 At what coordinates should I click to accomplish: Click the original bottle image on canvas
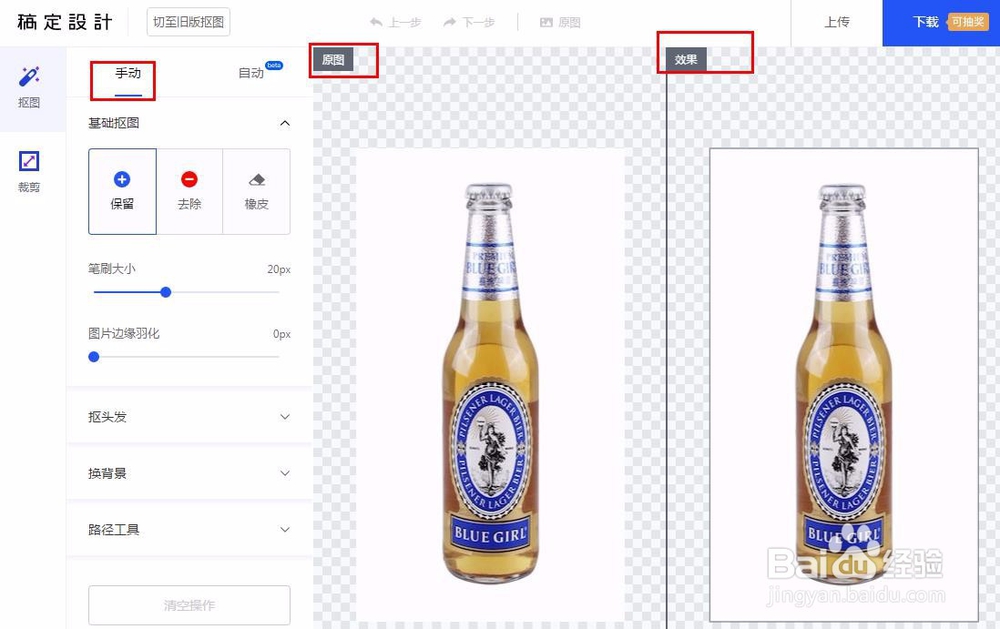(x=490, y=384)
